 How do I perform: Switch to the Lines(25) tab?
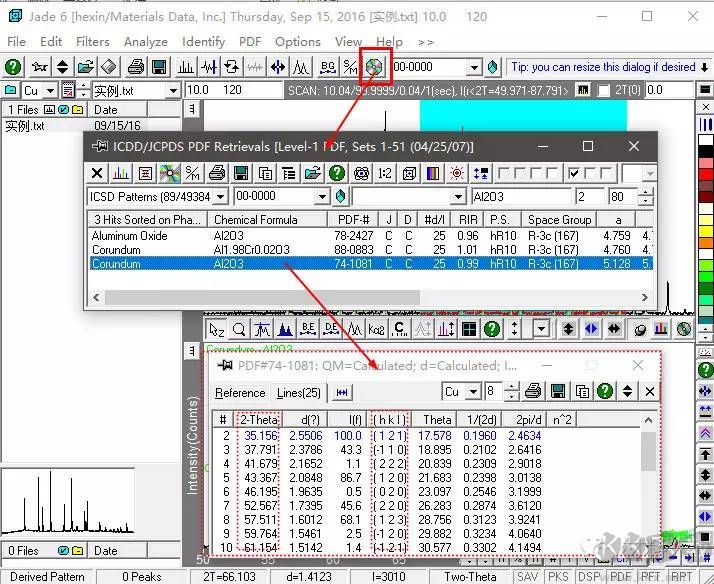point(299,393)
